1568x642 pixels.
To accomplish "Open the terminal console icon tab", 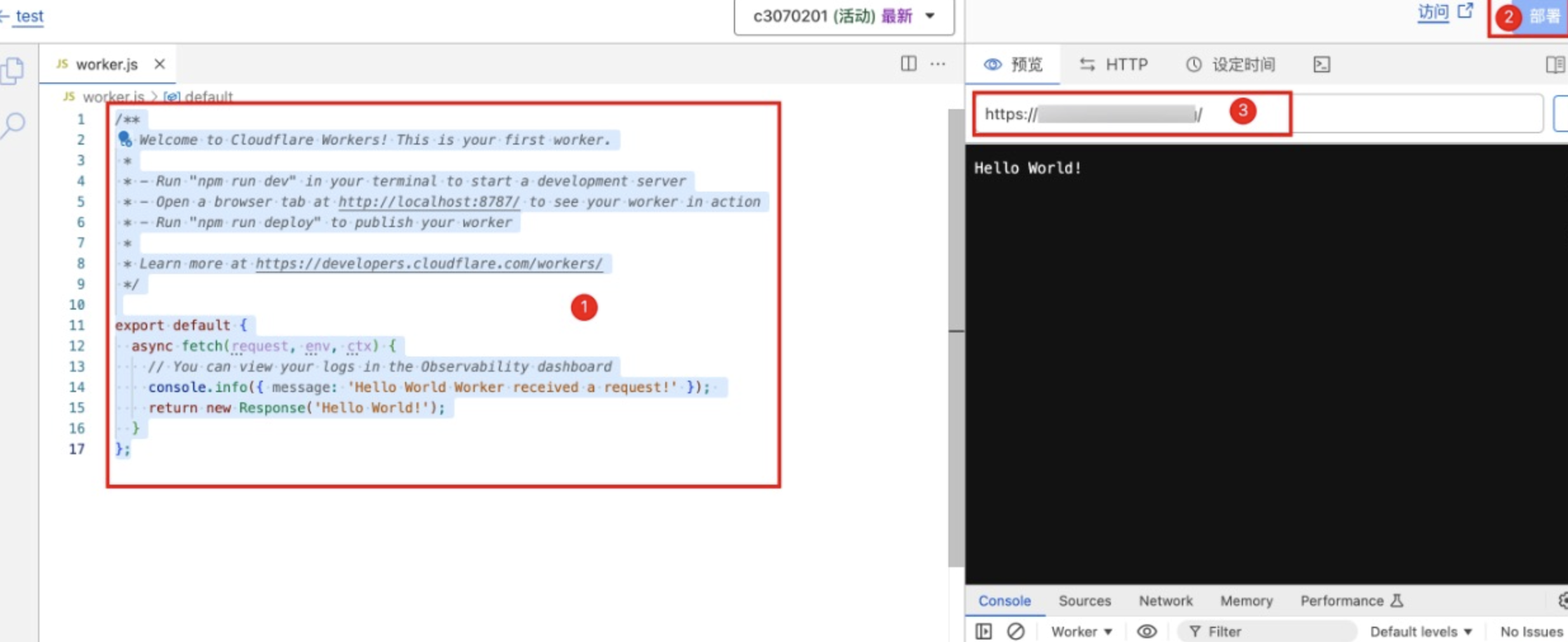I will click(x=1322, y=64).
